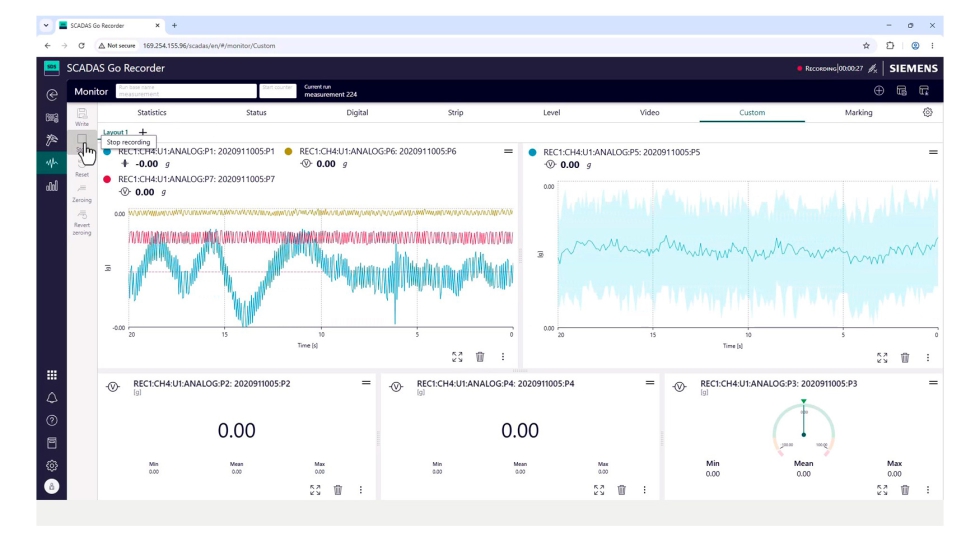Open more options for P3 gauge widget

928,490
